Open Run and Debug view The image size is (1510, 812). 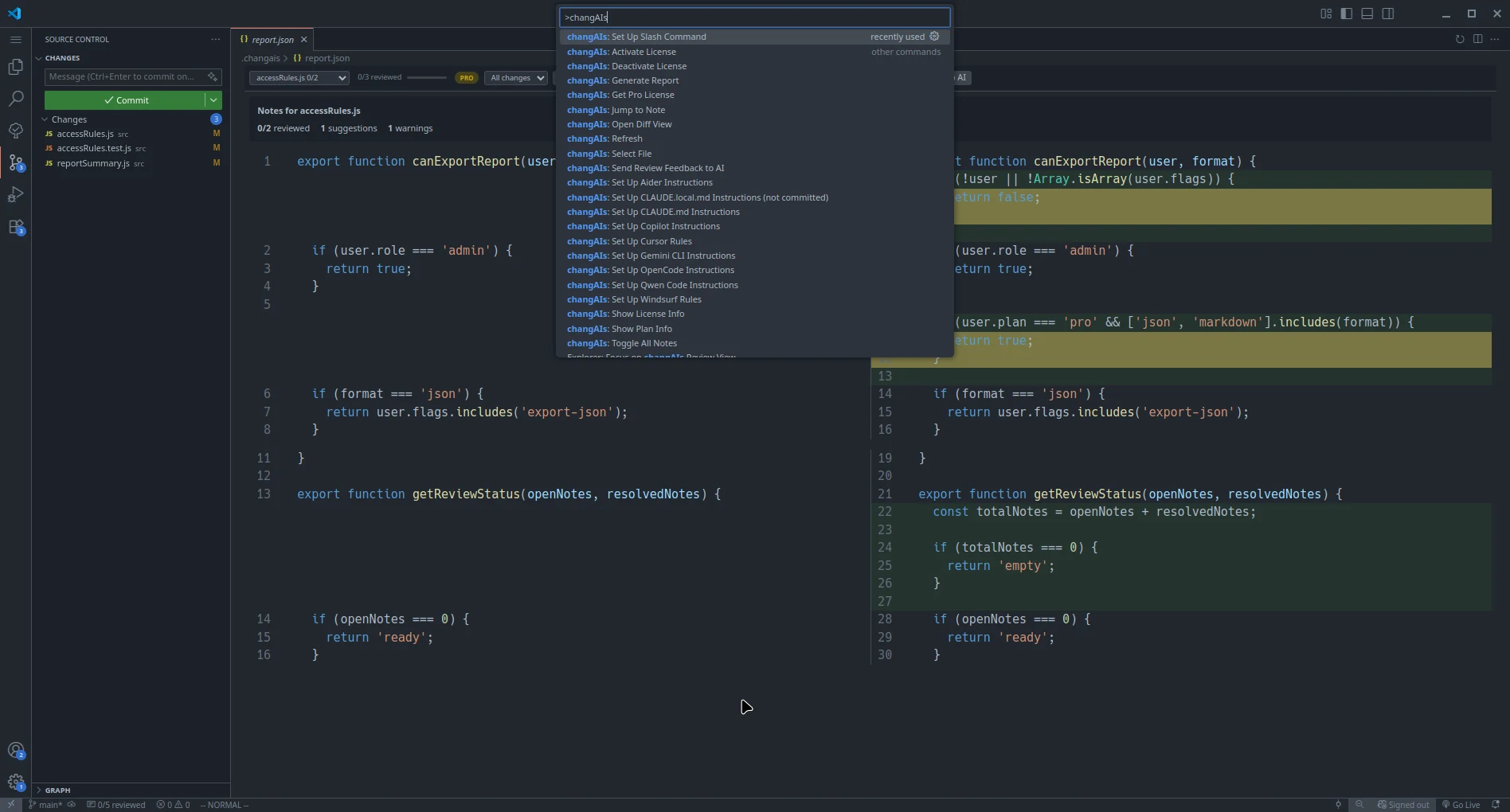pyautogui.click(x=15, y=194)
